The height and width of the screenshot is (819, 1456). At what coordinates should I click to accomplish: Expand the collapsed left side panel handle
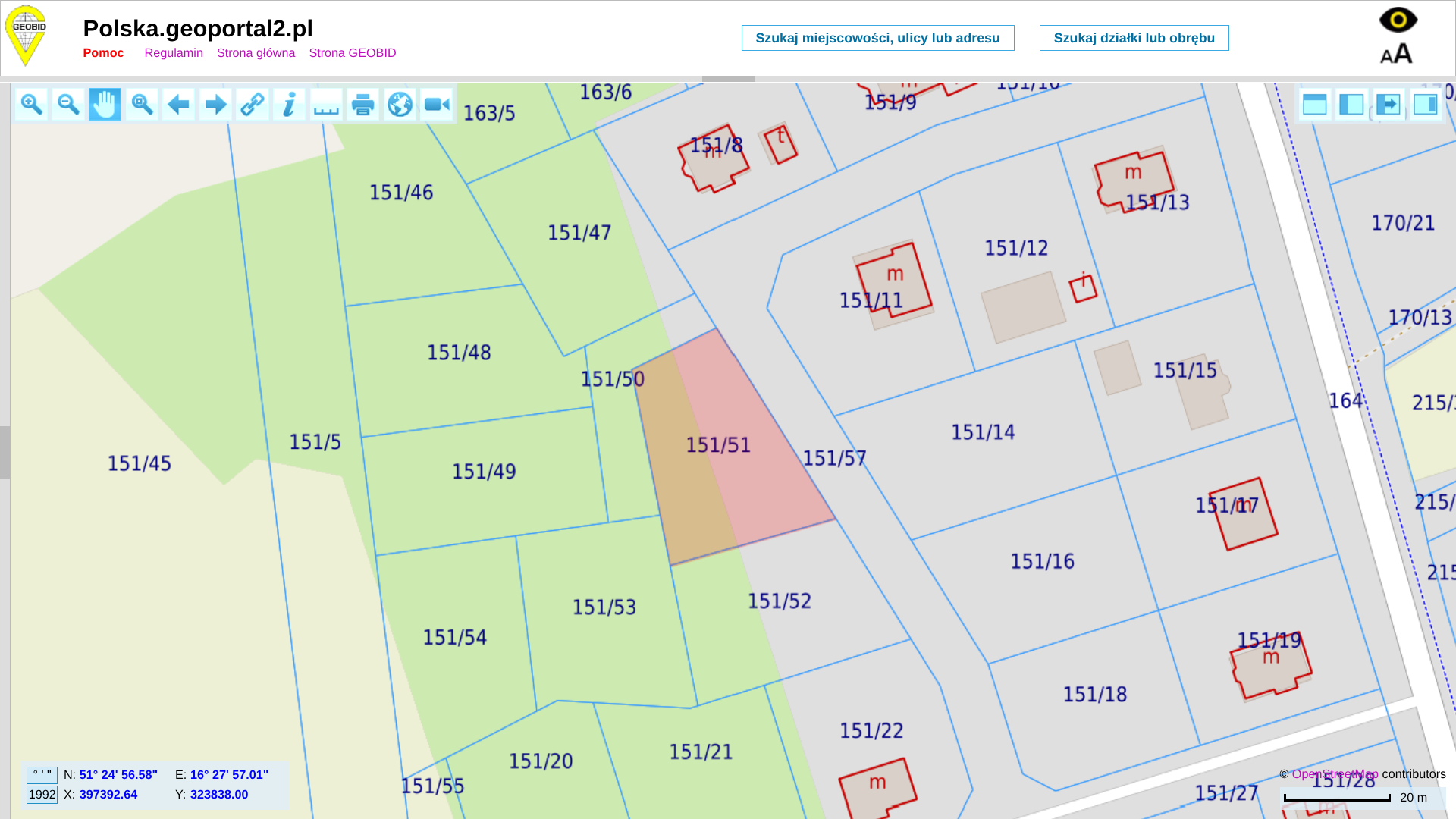click(5, 452)
